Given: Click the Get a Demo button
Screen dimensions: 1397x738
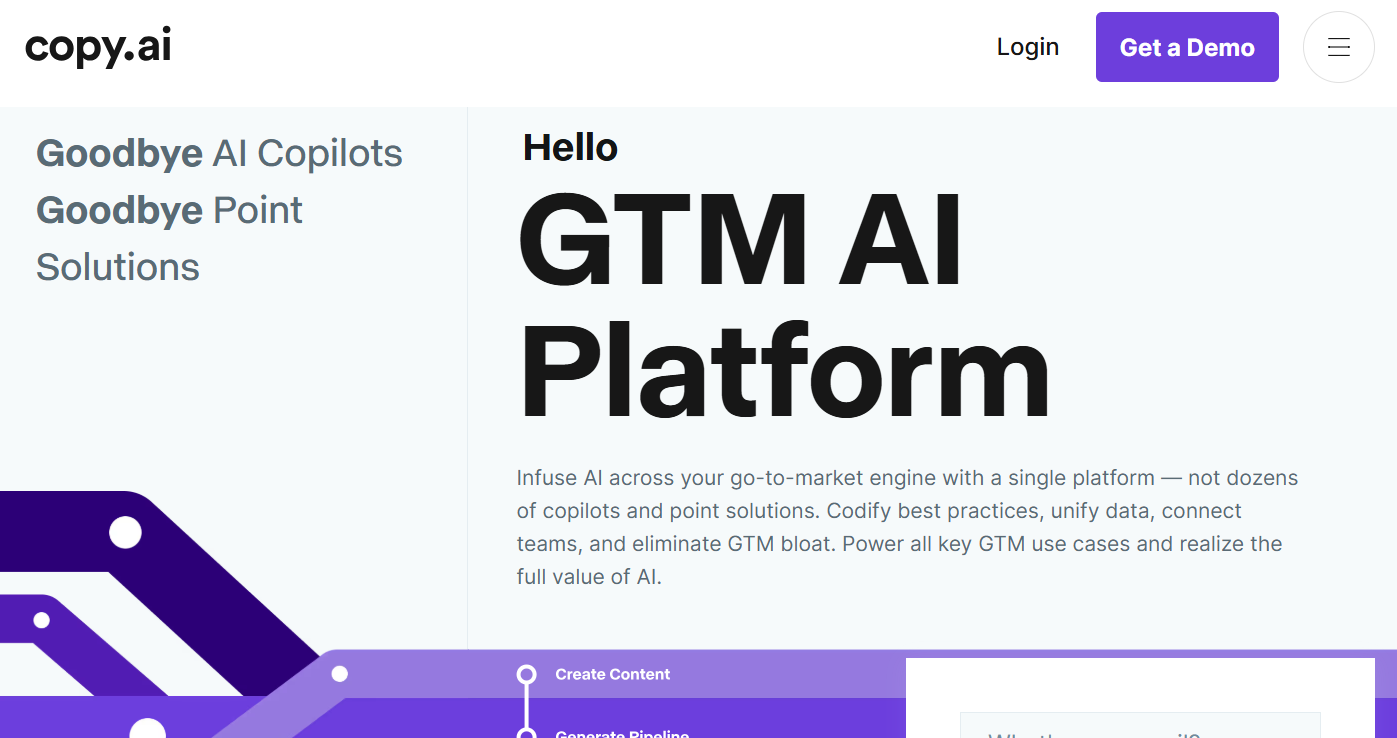Looking at the screenshot, I should coord(1187,47).
